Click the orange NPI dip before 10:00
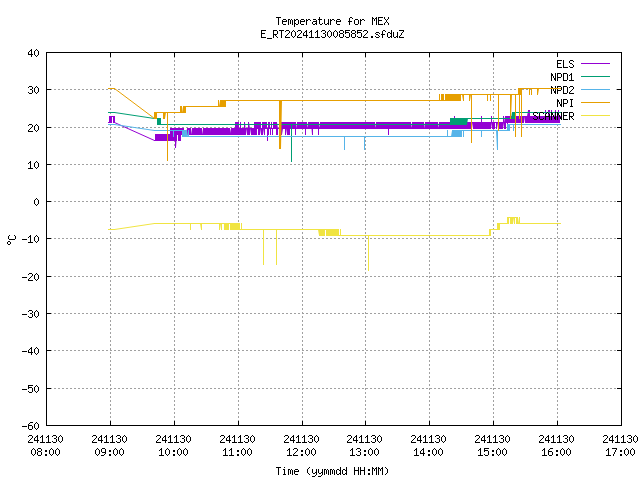This screenshot has width=640, height=480. (167, 137)
